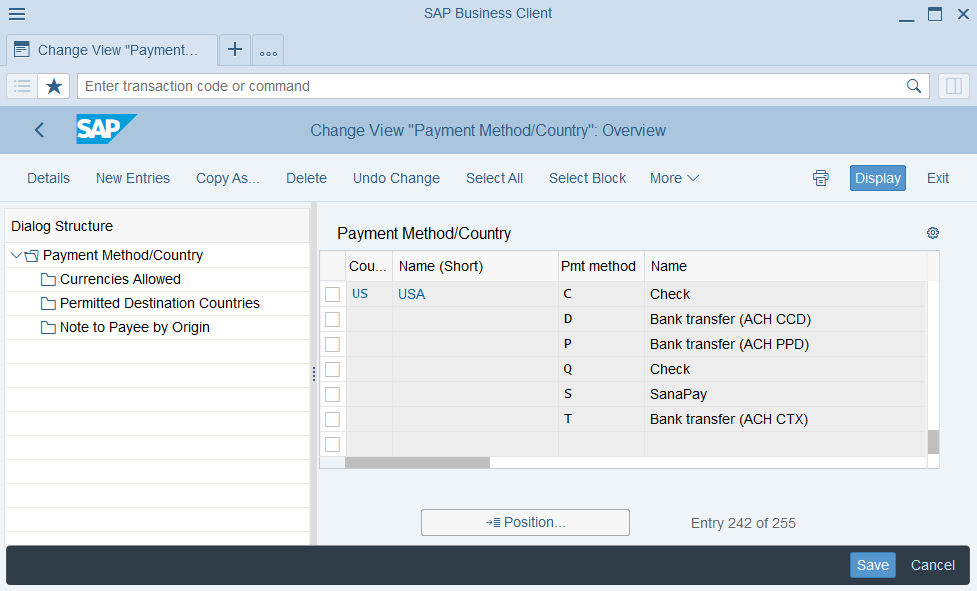
Task: Click the Name column header
Action: click(x=786, y=267)
